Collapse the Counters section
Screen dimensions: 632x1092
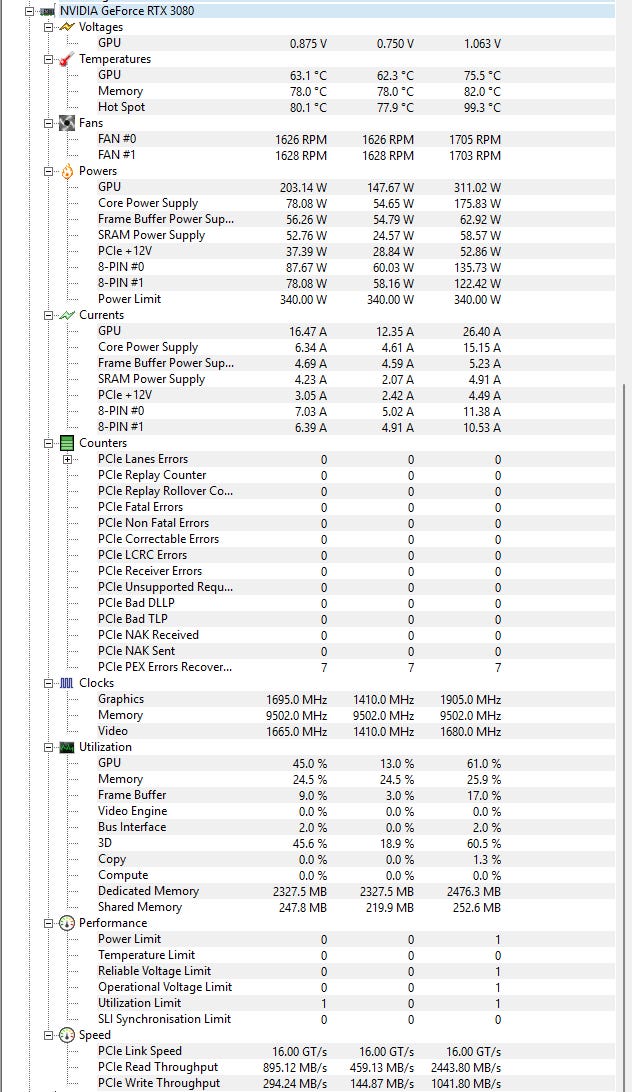pyautogui.click(x=48, y=444)
